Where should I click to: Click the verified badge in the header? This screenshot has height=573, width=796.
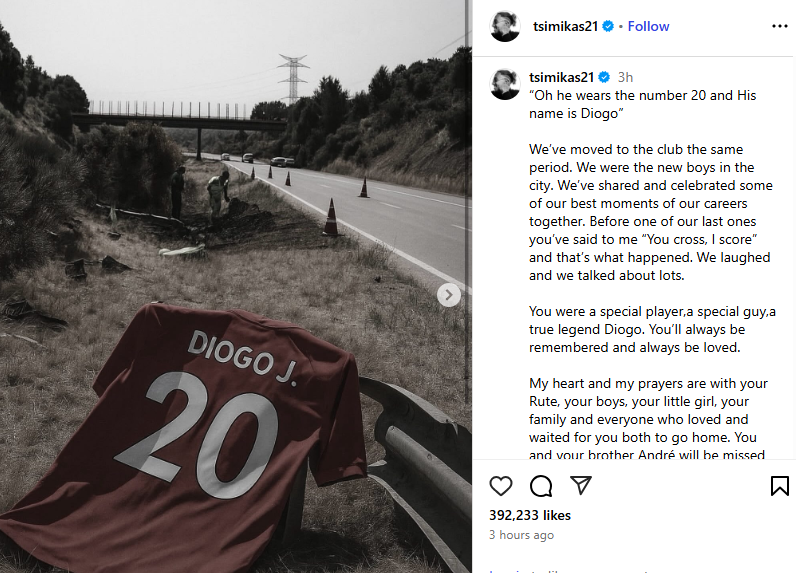(x=608, y=27)
